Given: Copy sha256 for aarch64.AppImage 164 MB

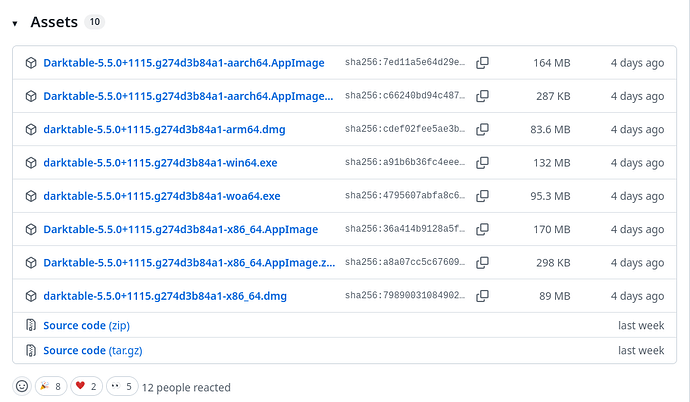Looking at the screenshot, I should (x=482, y=63).
